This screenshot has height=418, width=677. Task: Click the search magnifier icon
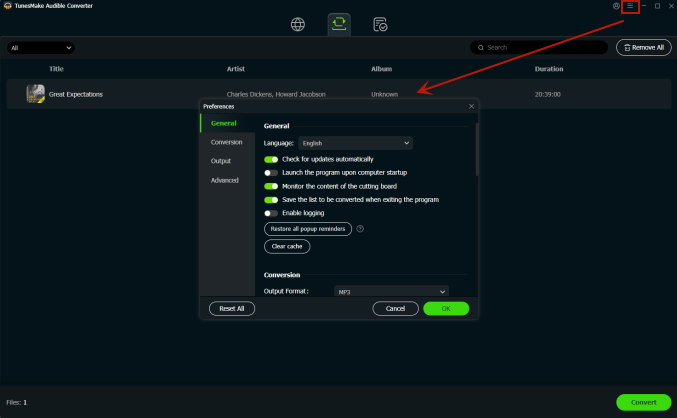pyautogui.click(x=481, y=48)
